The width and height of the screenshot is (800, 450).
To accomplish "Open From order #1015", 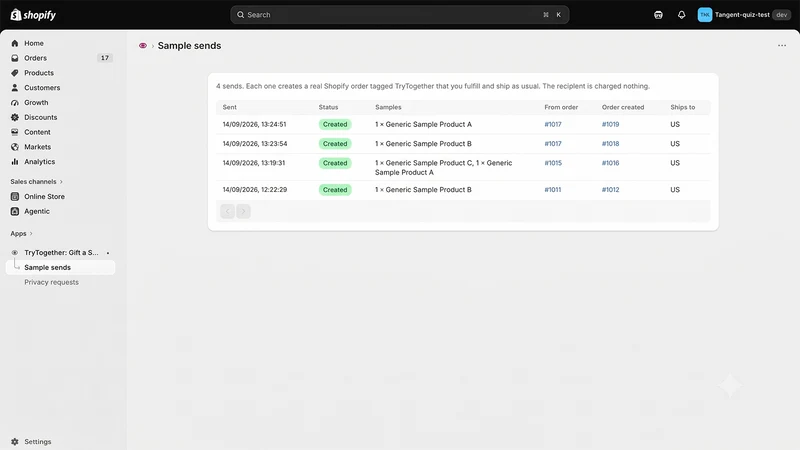I will tap(553, 163).
